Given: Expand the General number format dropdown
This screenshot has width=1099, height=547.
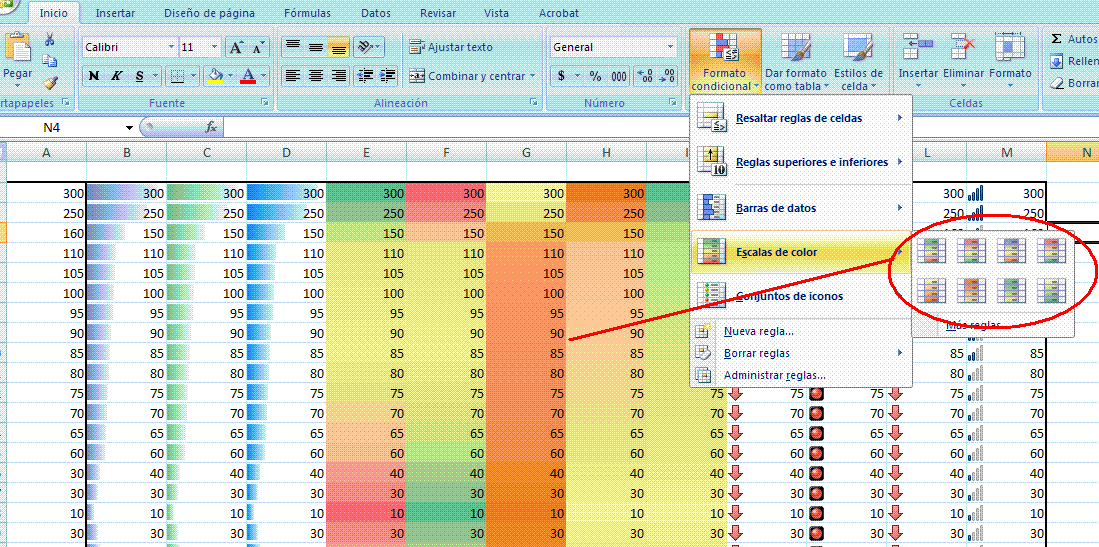Looking at the screenshot, I should tap(670, 47).
